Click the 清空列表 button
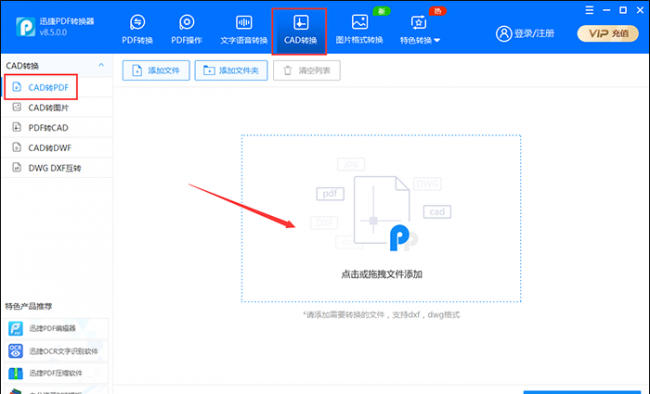Image resolution: width=650 pixels, height=394 pixels. coord(307,71)
